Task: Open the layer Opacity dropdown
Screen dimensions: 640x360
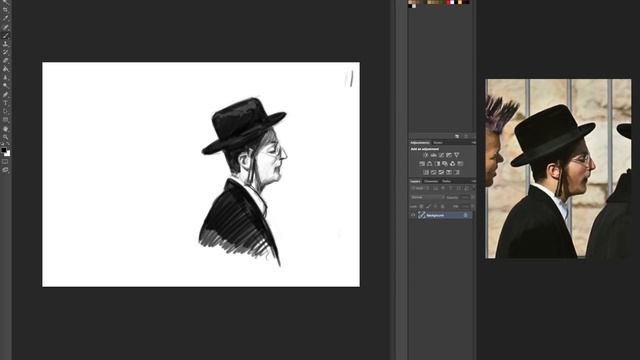Action: (473, 197)
